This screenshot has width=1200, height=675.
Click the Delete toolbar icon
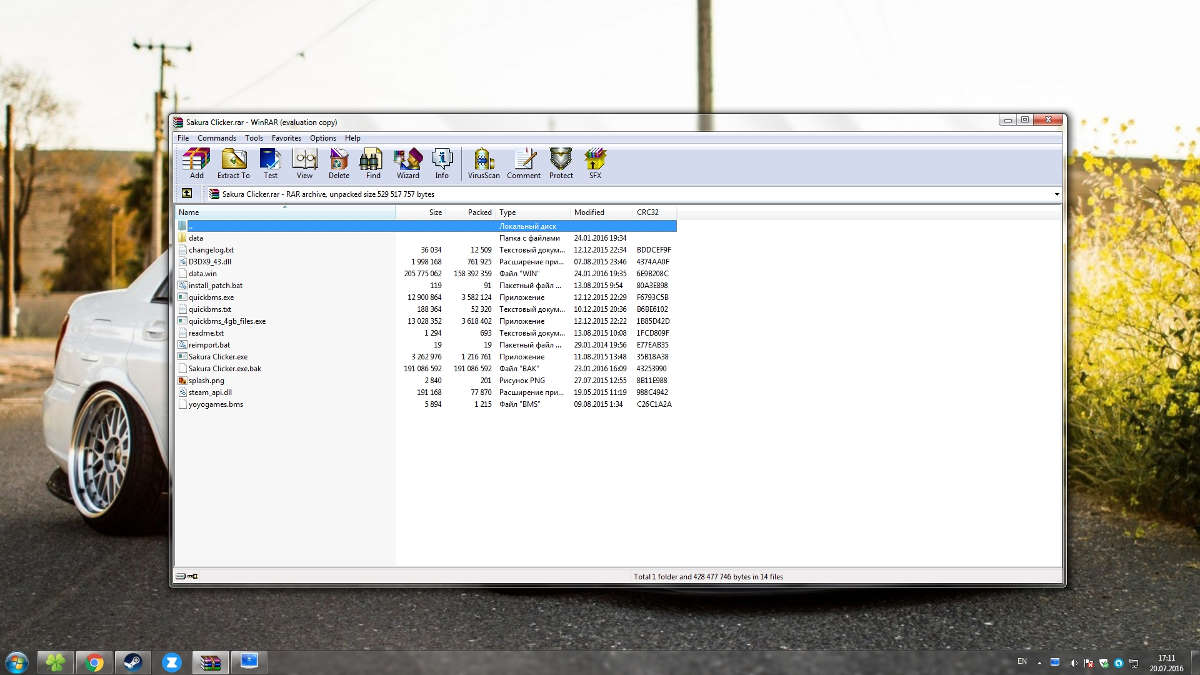339,163
